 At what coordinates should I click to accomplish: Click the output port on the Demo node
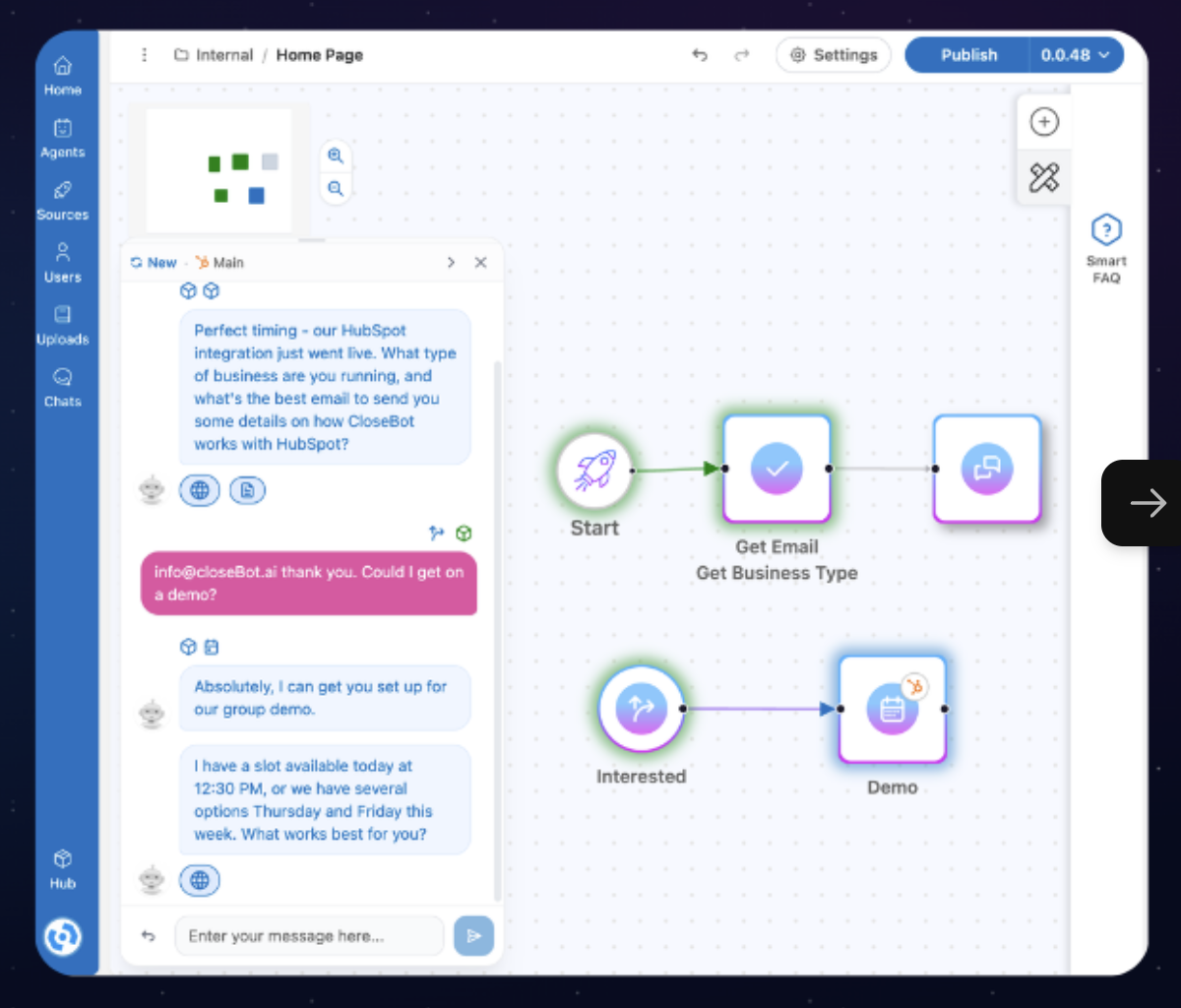click(x=945, y=709)
